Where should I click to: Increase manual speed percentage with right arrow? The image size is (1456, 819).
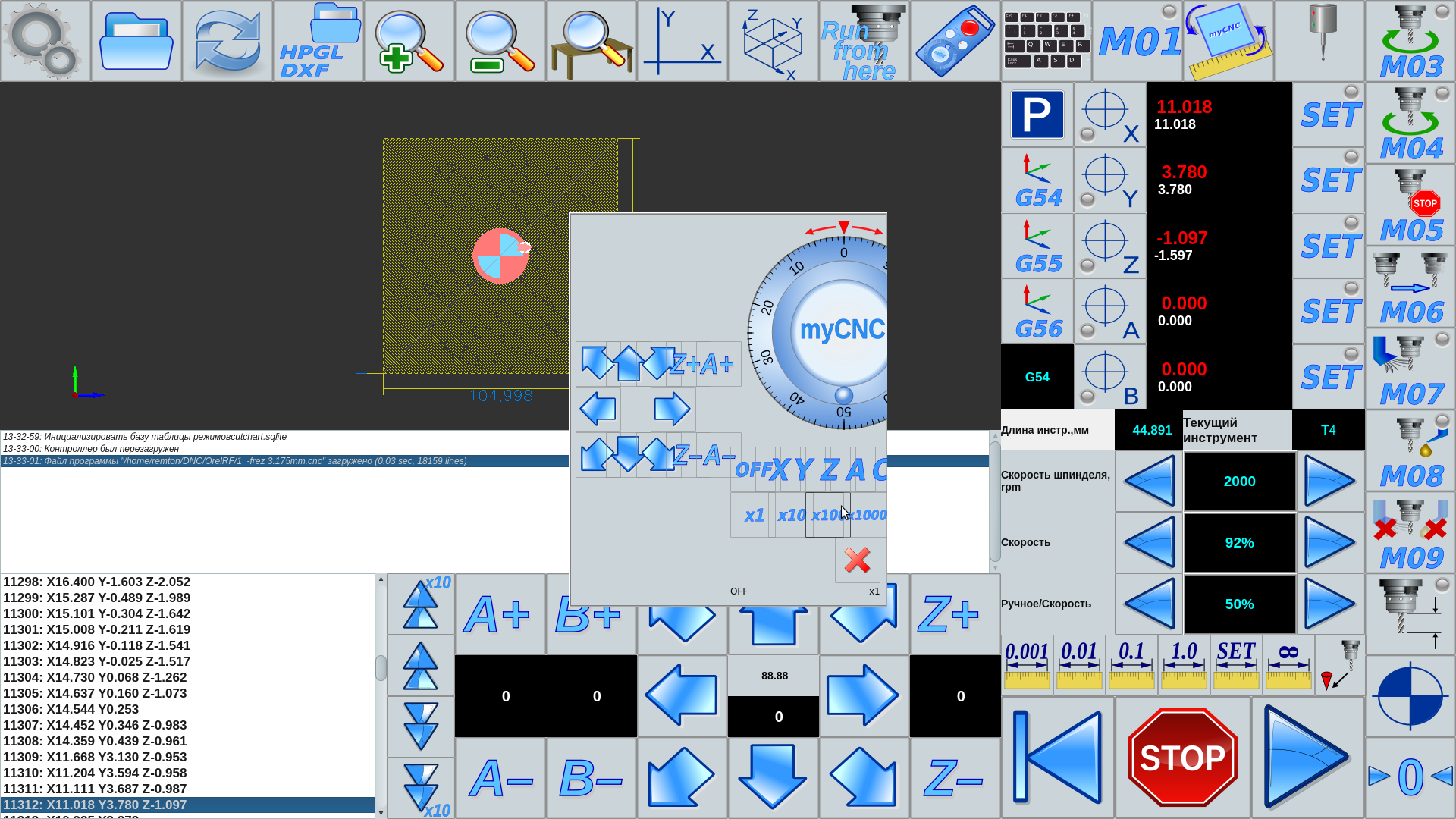pyautogui.click(x=1329, y=604)
